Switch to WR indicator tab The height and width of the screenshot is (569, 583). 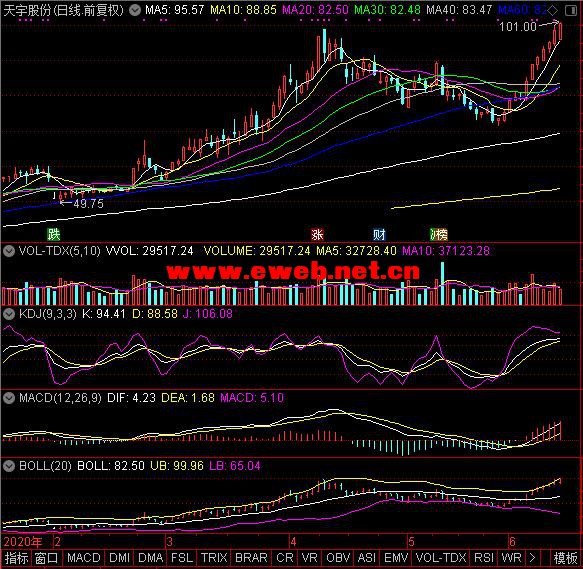point(511,558)
